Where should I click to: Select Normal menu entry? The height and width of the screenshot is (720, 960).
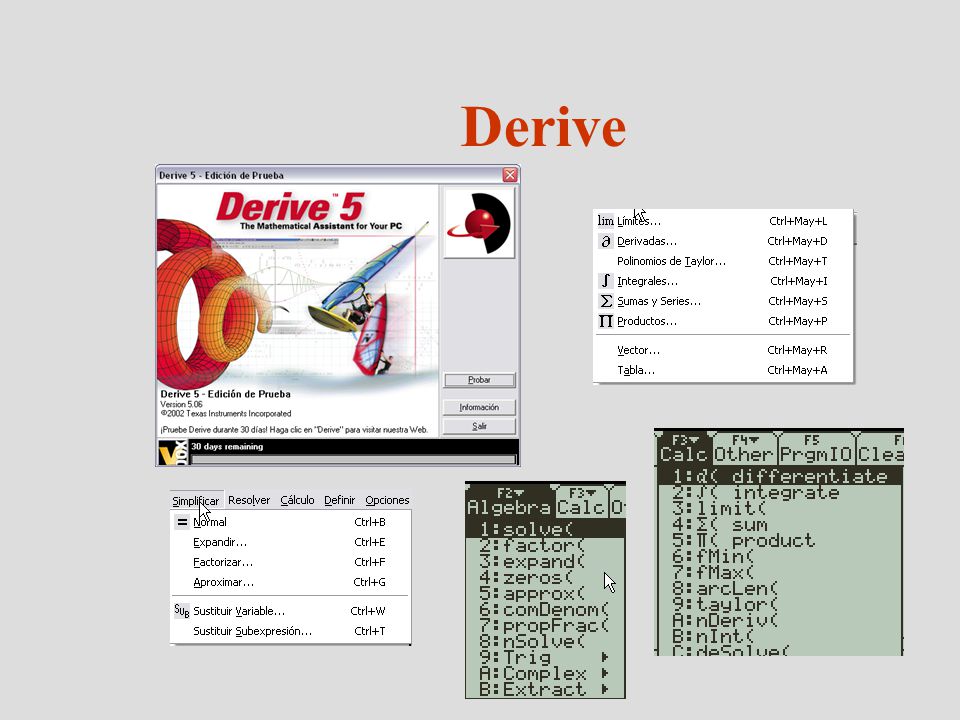(290, 522)
